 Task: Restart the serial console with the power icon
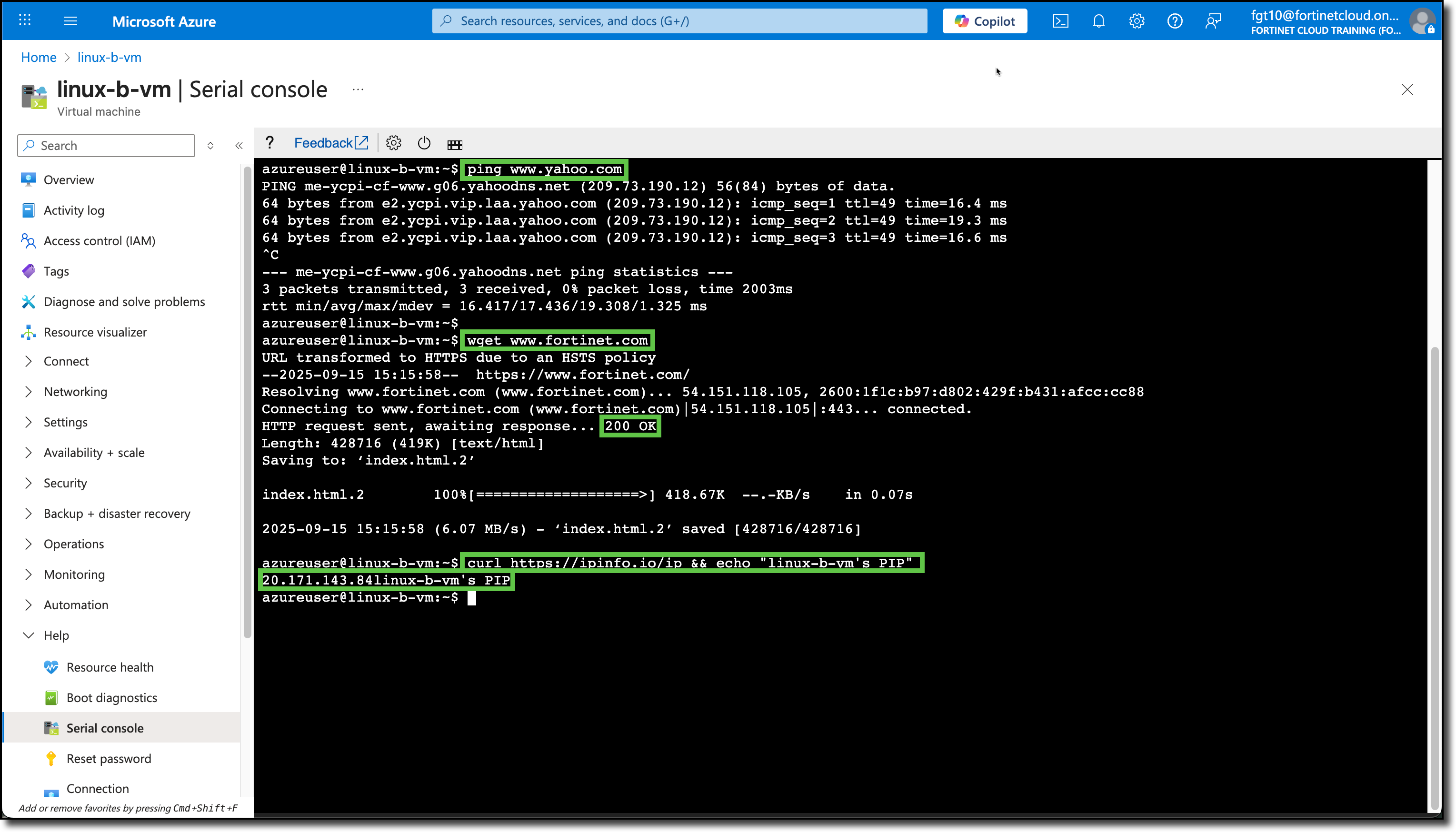click(x=424, y=143)
